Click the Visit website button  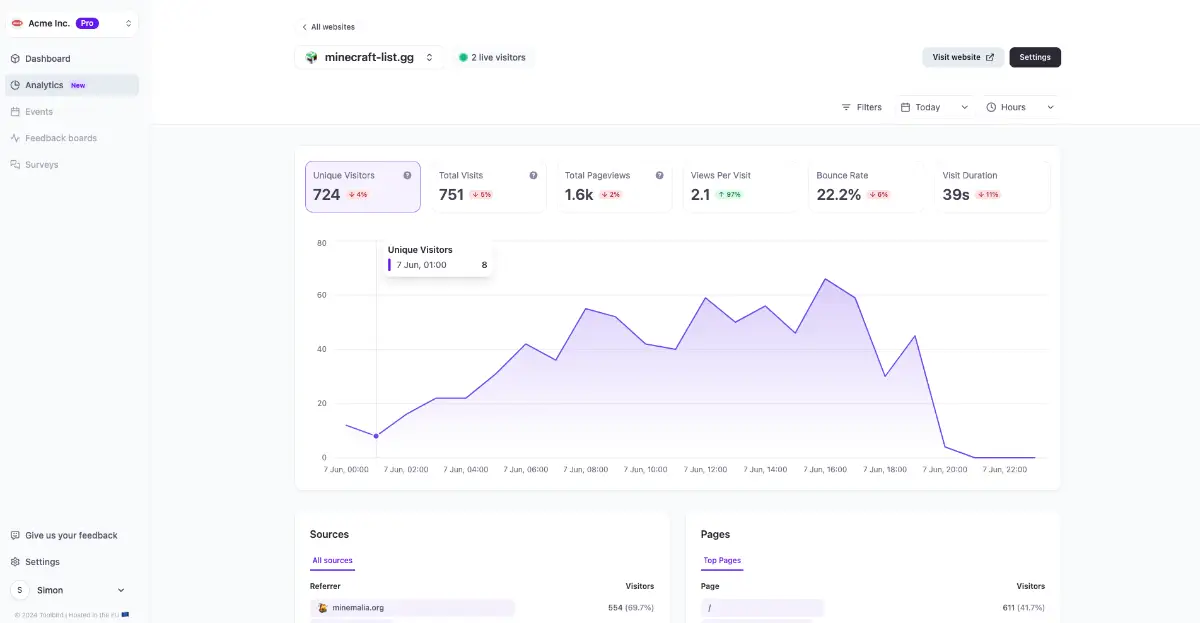962,57
